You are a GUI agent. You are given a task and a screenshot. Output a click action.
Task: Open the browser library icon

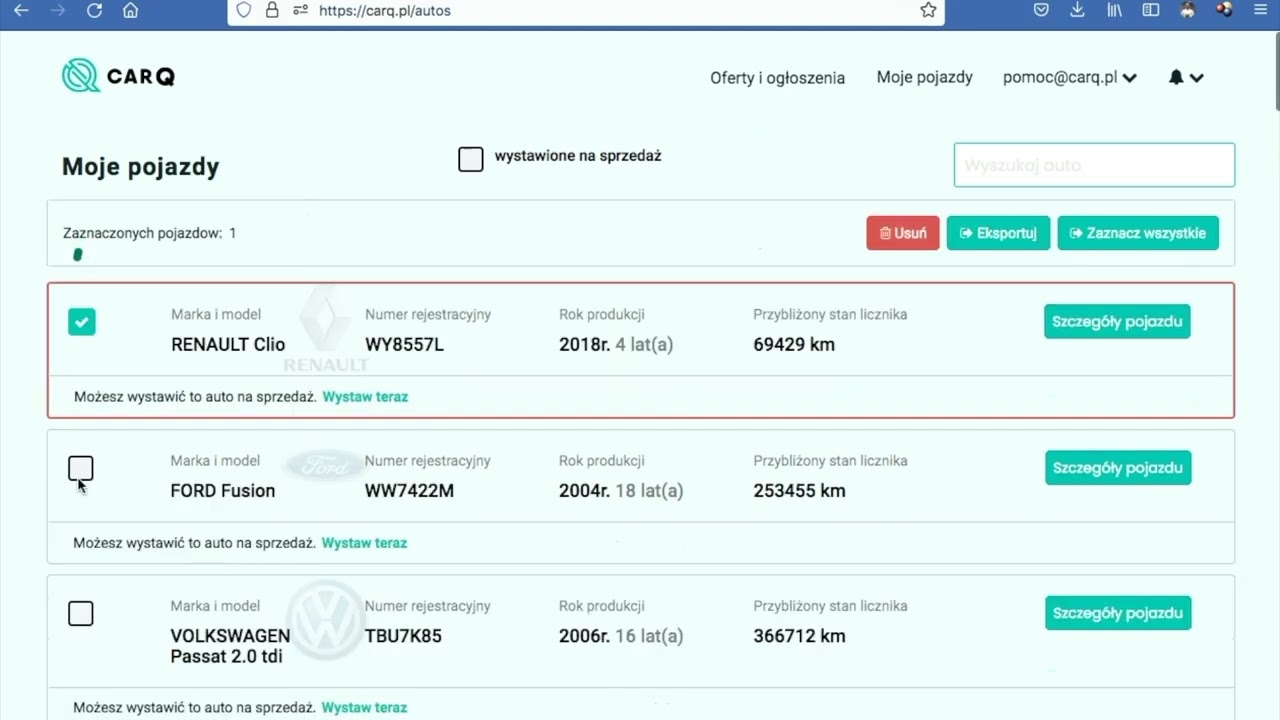tap(1114, 10)
